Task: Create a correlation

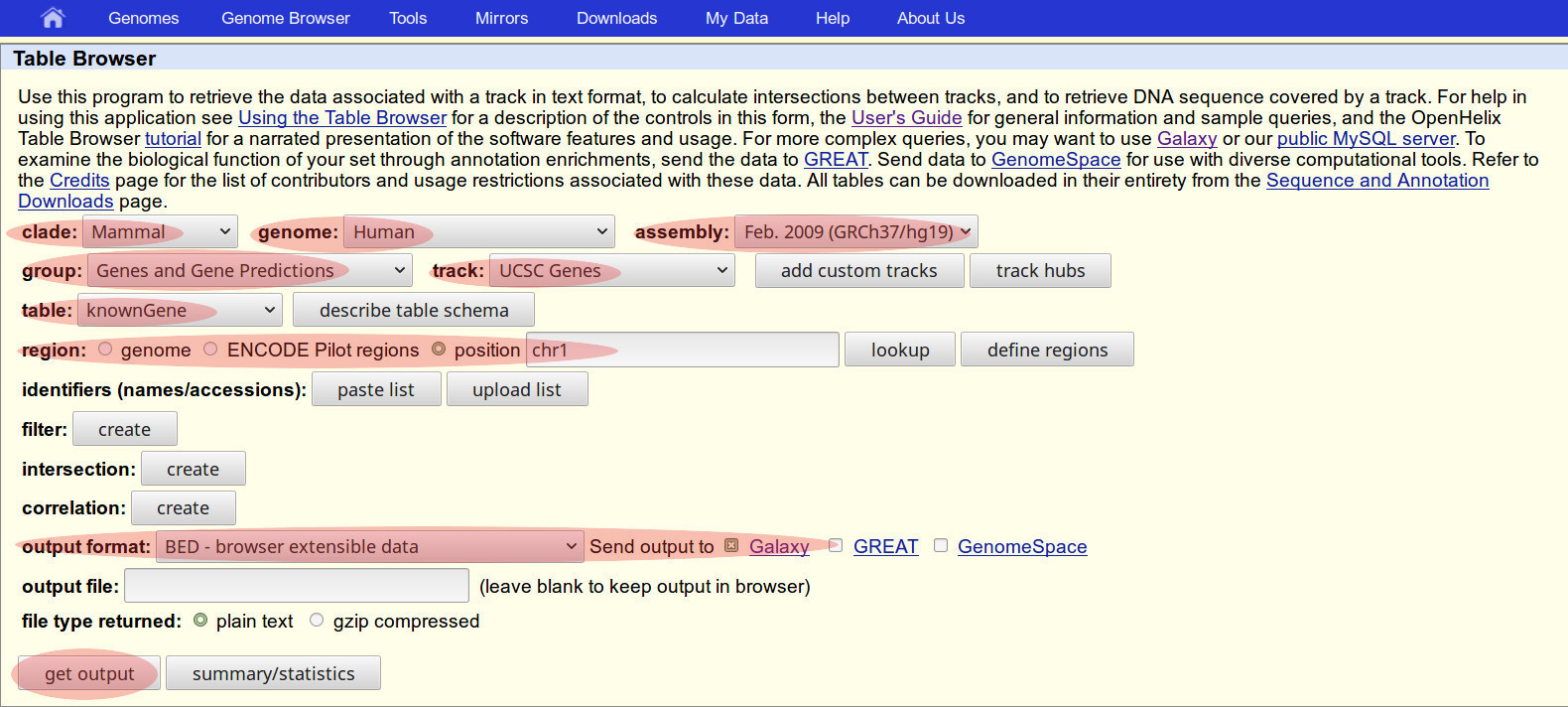Action: coord(184,507)
